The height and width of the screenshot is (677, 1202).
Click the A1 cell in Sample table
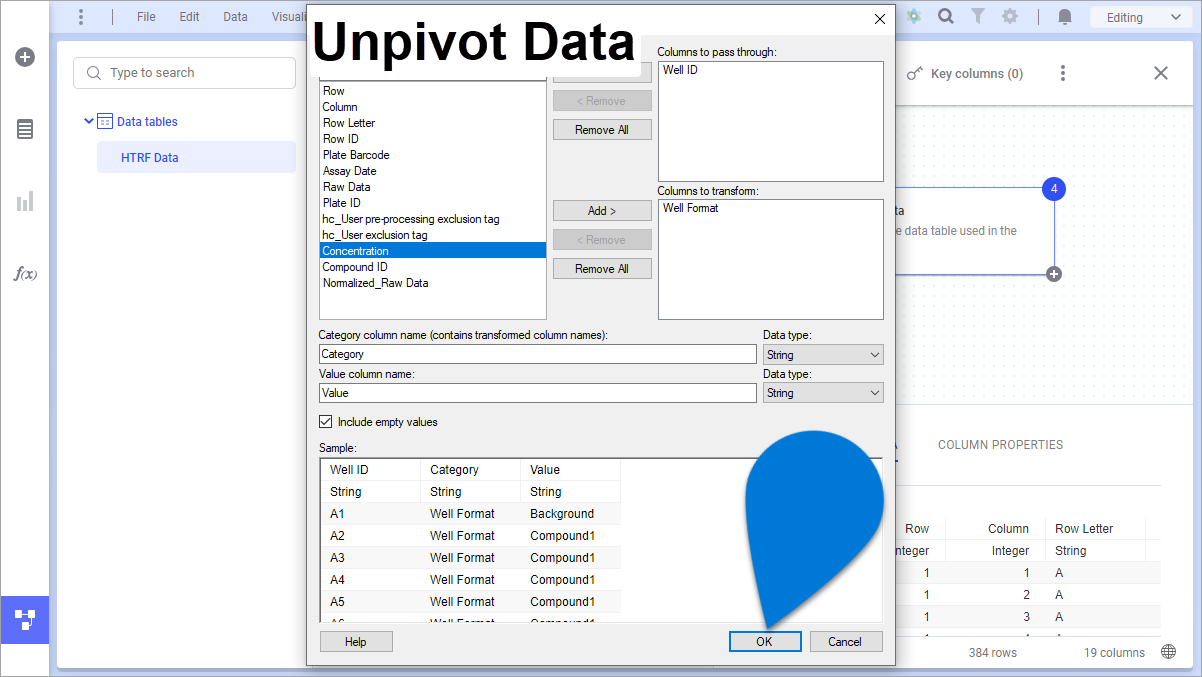click(x=337, y=514)
